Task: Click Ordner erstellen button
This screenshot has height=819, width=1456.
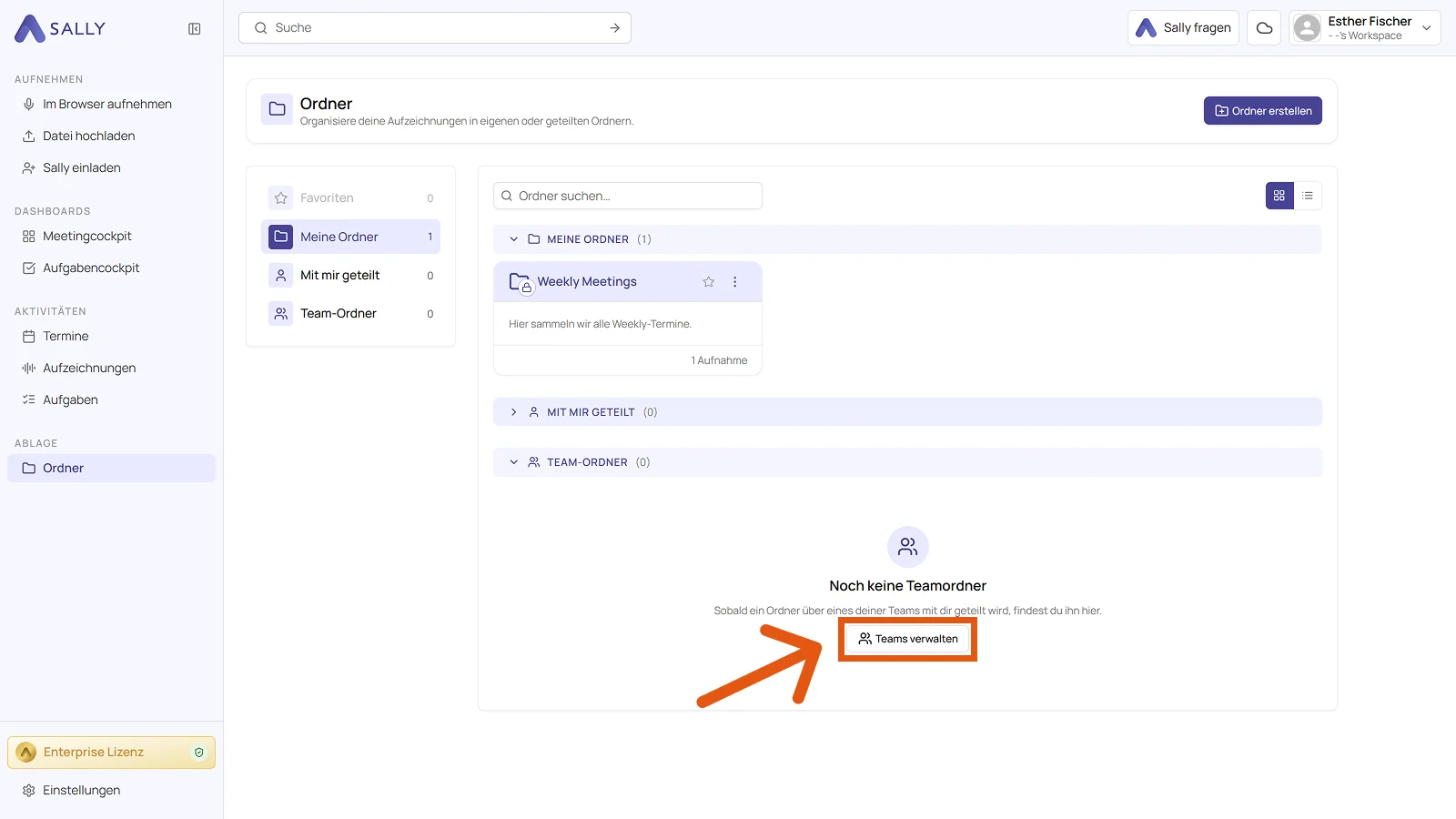Action: pyautogui.click(x=1263, y=111)
